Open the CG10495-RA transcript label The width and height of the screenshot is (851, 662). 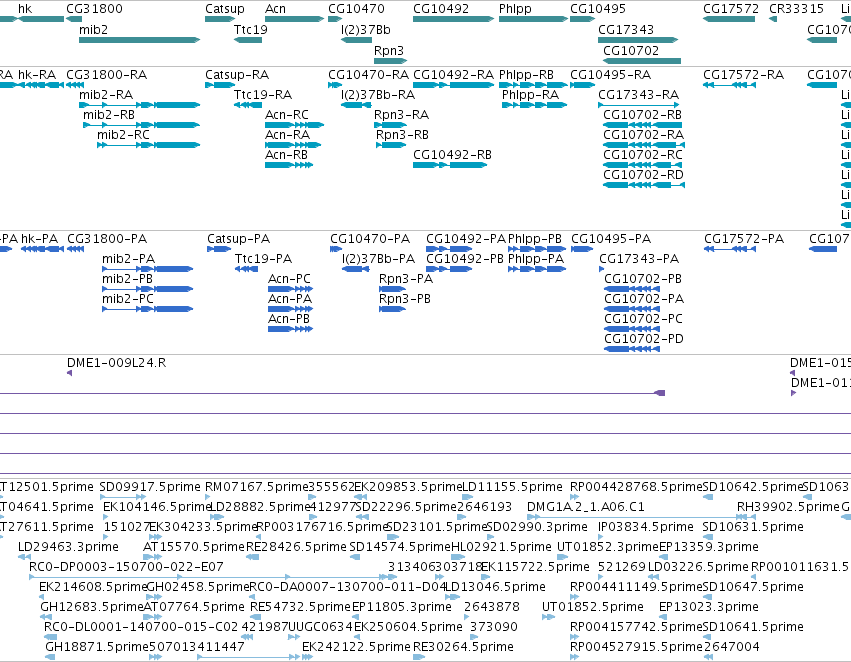[610, 75]
